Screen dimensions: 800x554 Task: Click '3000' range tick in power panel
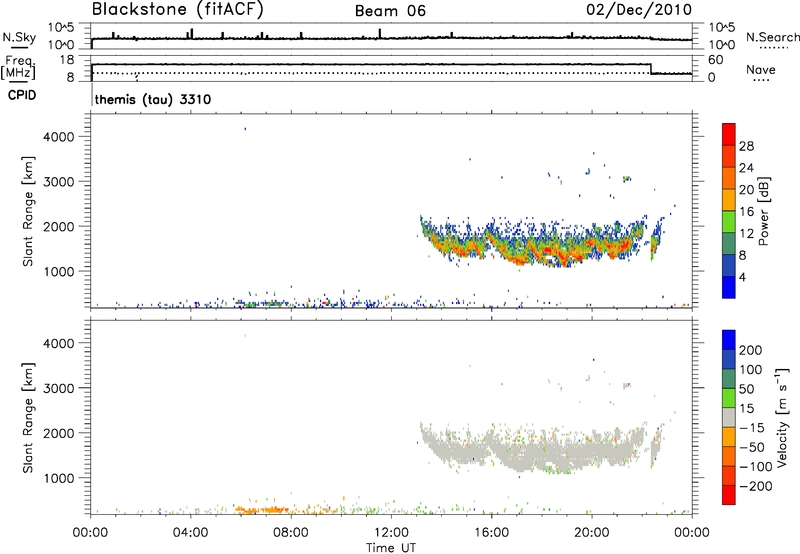coord(58,182)
